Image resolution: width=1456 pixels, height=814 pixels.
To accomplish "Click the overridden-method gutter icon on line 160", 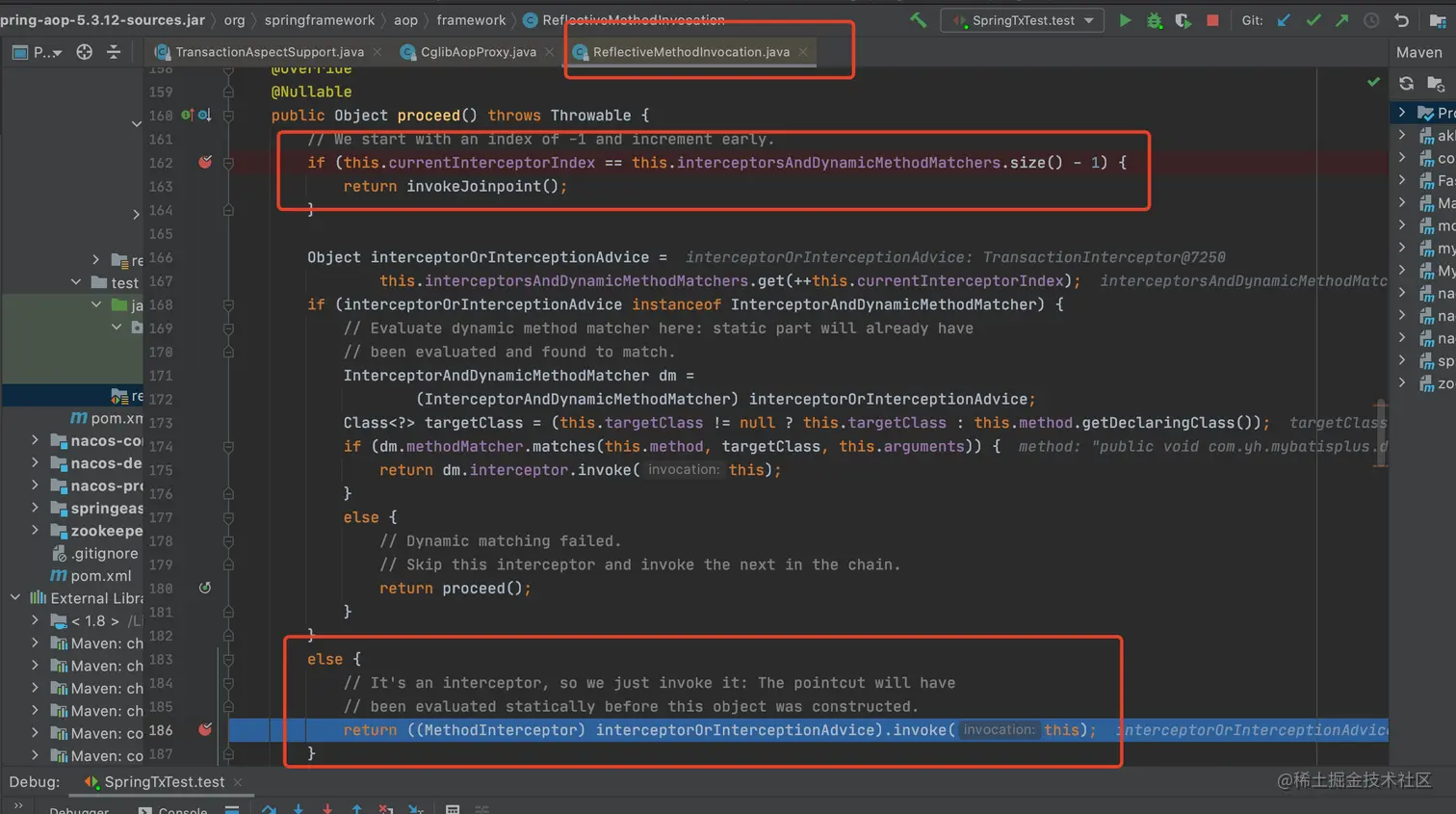I will click(204, 115).
